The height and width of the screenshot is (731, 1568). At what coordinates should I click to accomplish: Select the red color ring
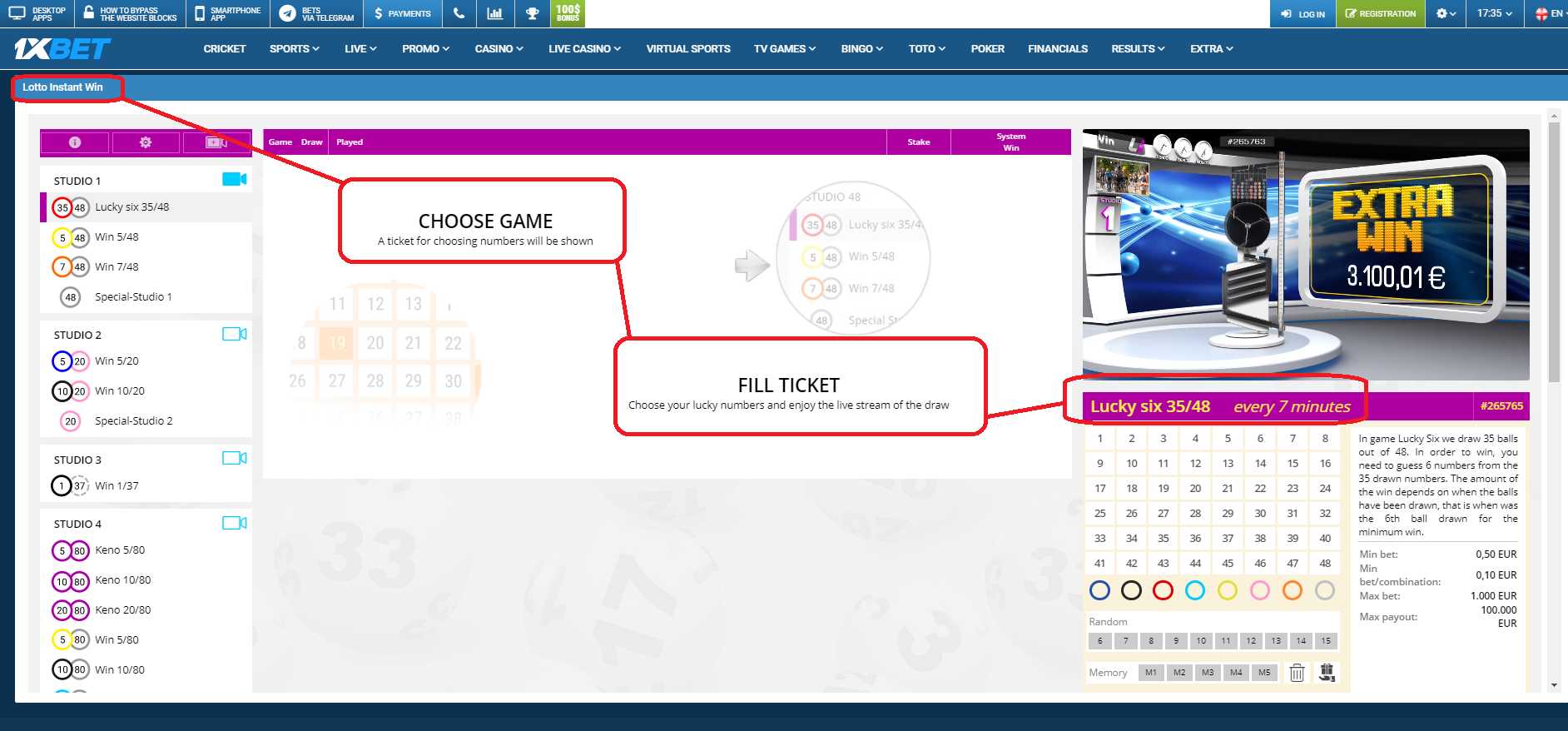(1163, 590)
